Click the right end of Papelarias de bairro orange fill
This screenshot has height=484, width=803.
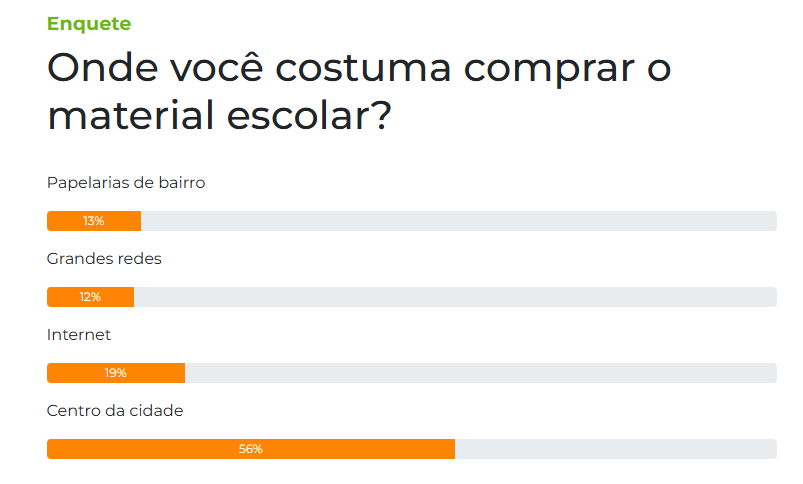pyautogui.click(x=137, y=221)
